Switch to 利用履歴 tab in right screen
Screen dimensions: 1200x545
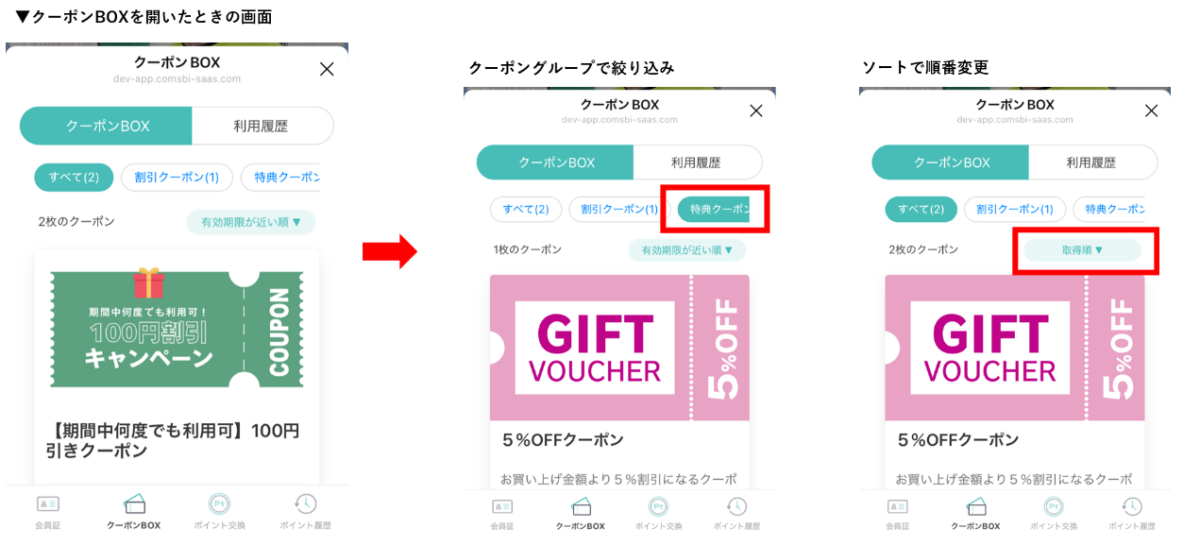tap(1092, 162)
